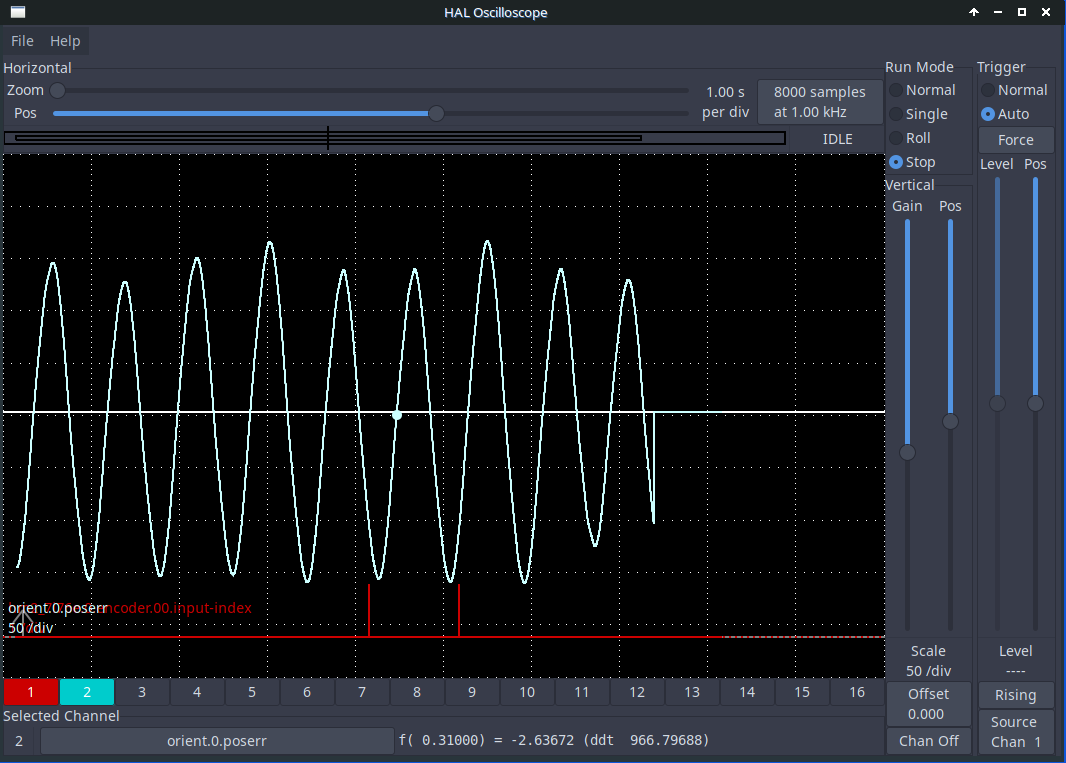
Task: Click the orient.0.poserr source button
Action: (x=217, y=741)
